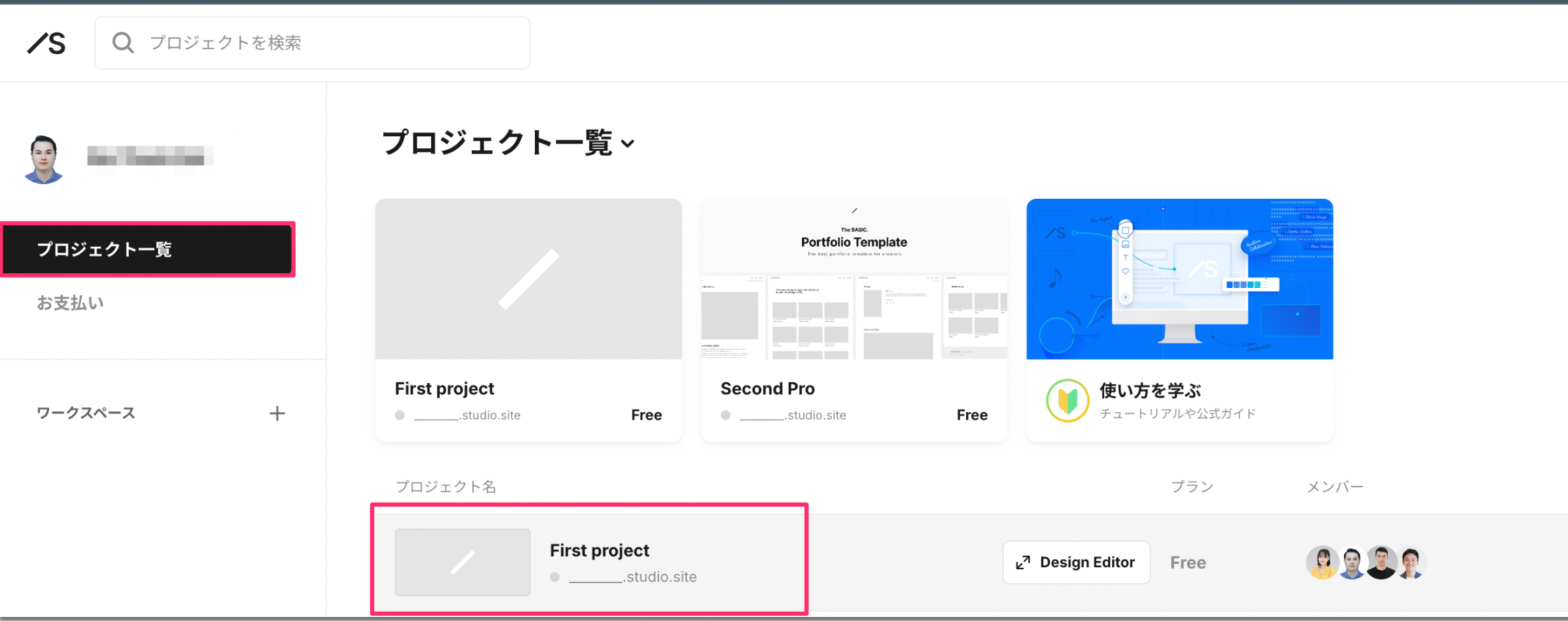Click Second Pro card title
1568x621 pixels.
(767, 388)
